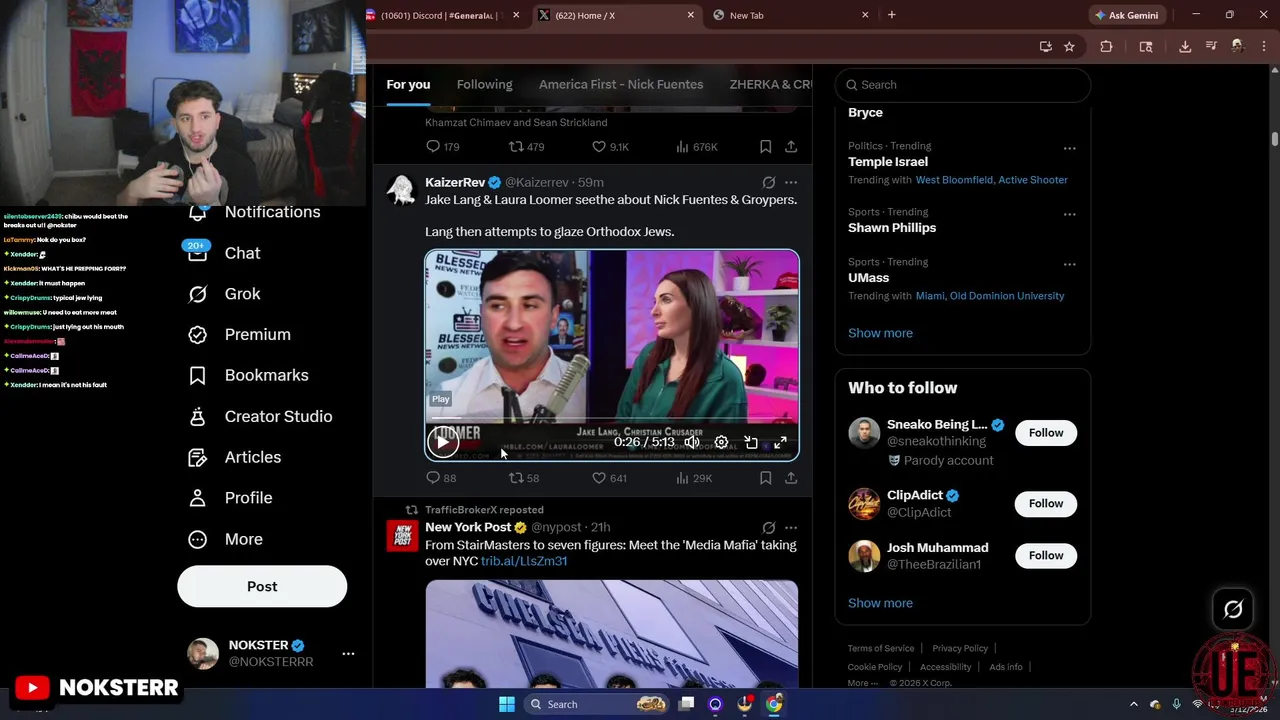Switch to the For you tab
Image resolution: width=1280 pixels, height=720 pixels.
coord(408,84)
